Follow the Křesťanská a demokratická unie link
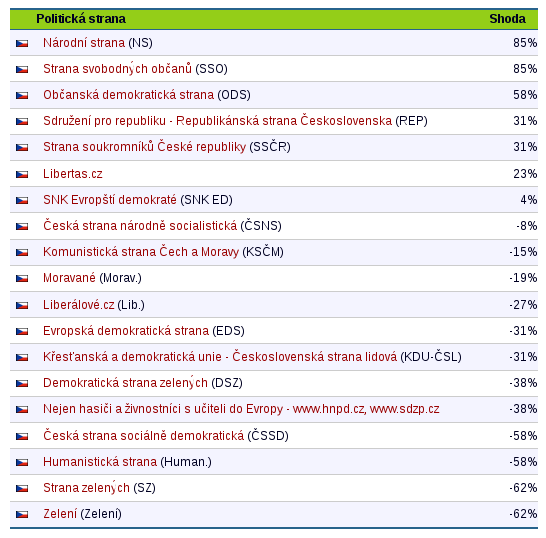 pos(220,357)
